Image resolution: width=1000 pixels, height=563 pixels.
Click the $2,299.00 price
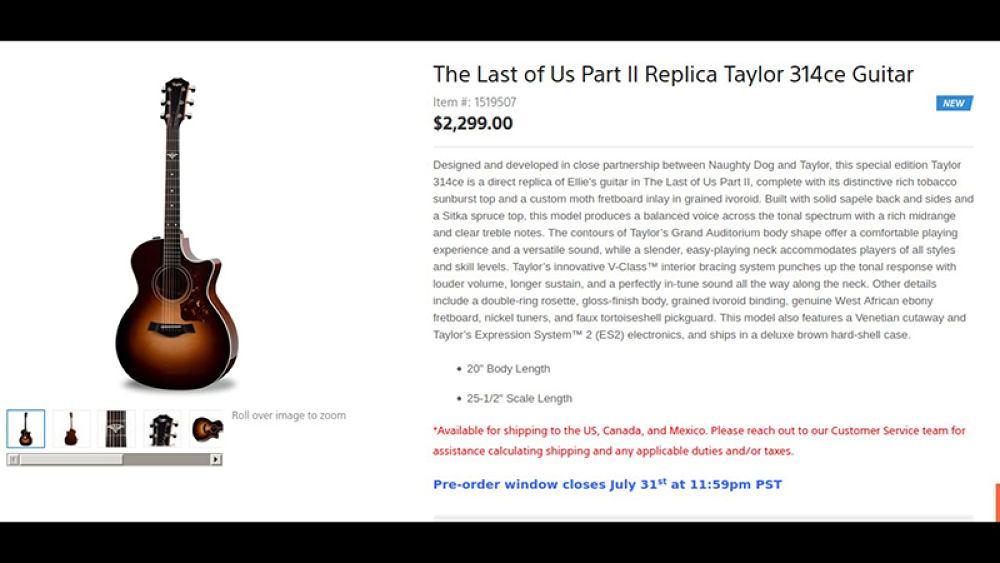pyautogui.click(x=473, y=124)
